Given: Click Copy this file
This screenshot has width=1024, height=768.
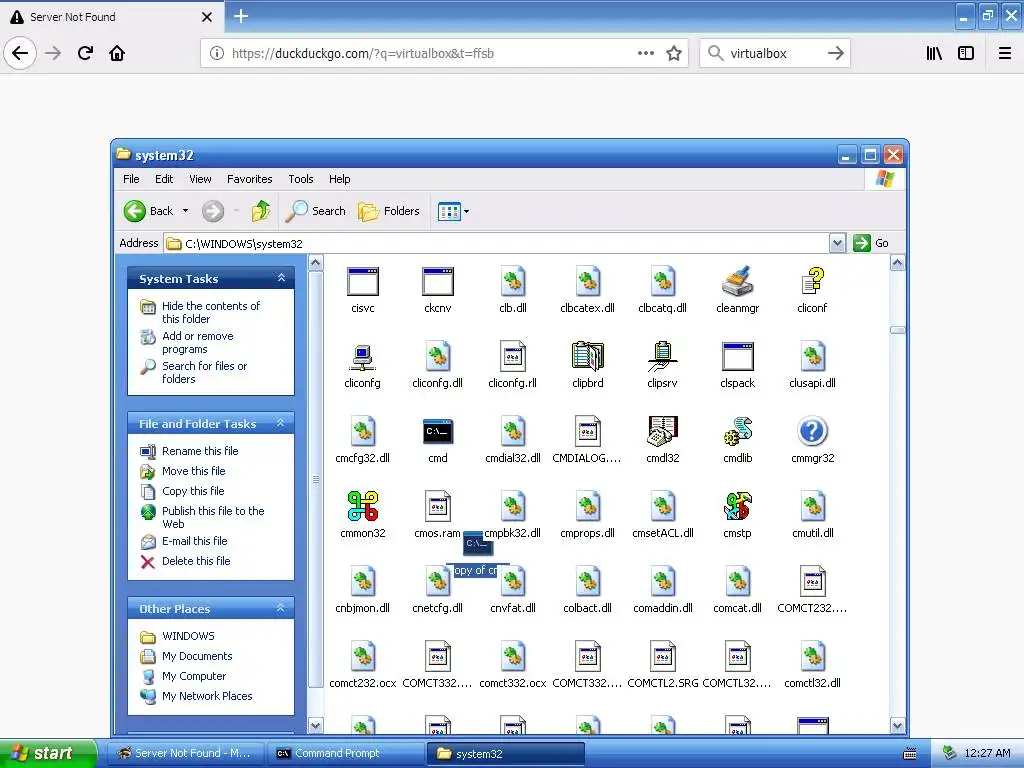Looking at the screenshot, I should coord(193,491).
